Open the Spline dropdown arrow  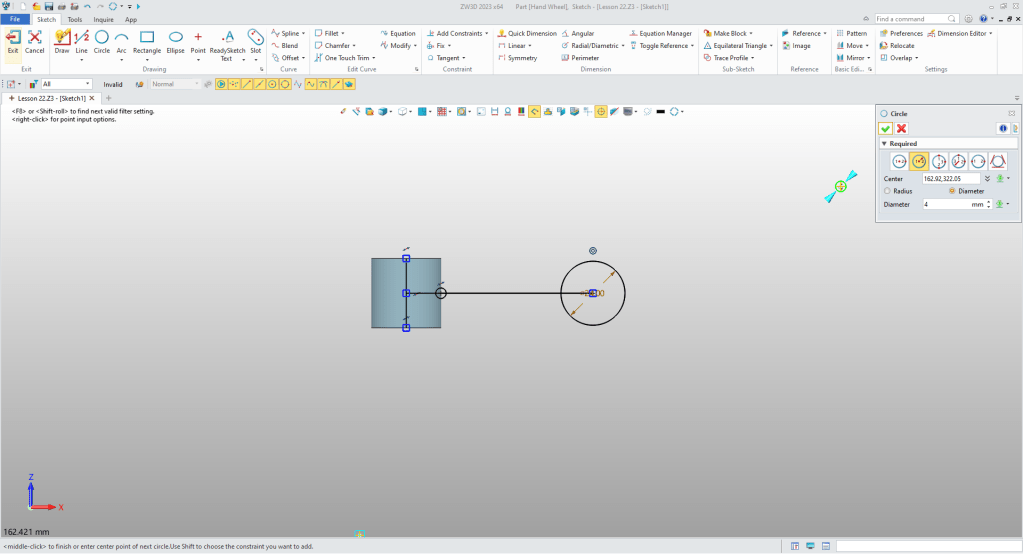301,33
